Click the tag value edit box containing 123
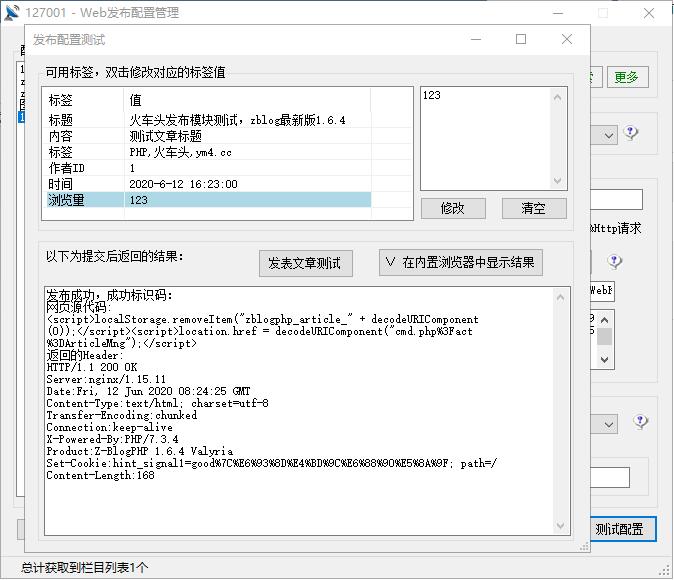Screen dimensions: 674x580 [x=486, y=138]
